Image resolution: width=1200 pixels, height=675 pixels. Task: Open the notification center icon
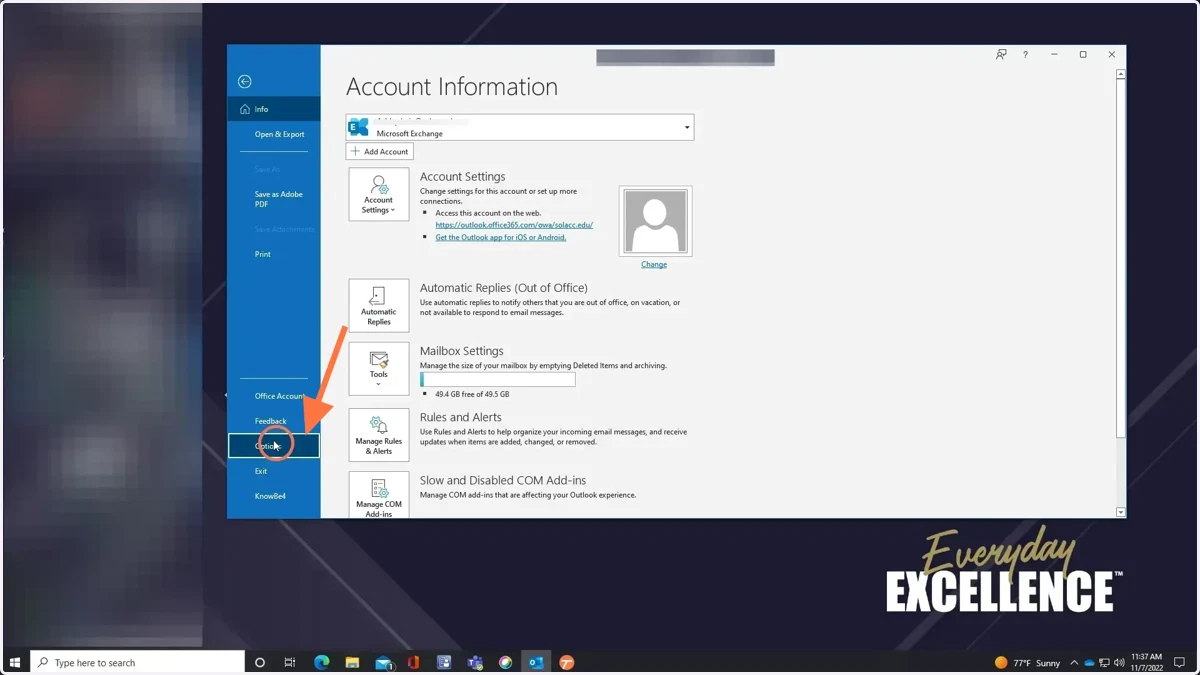pos(1180,662)
